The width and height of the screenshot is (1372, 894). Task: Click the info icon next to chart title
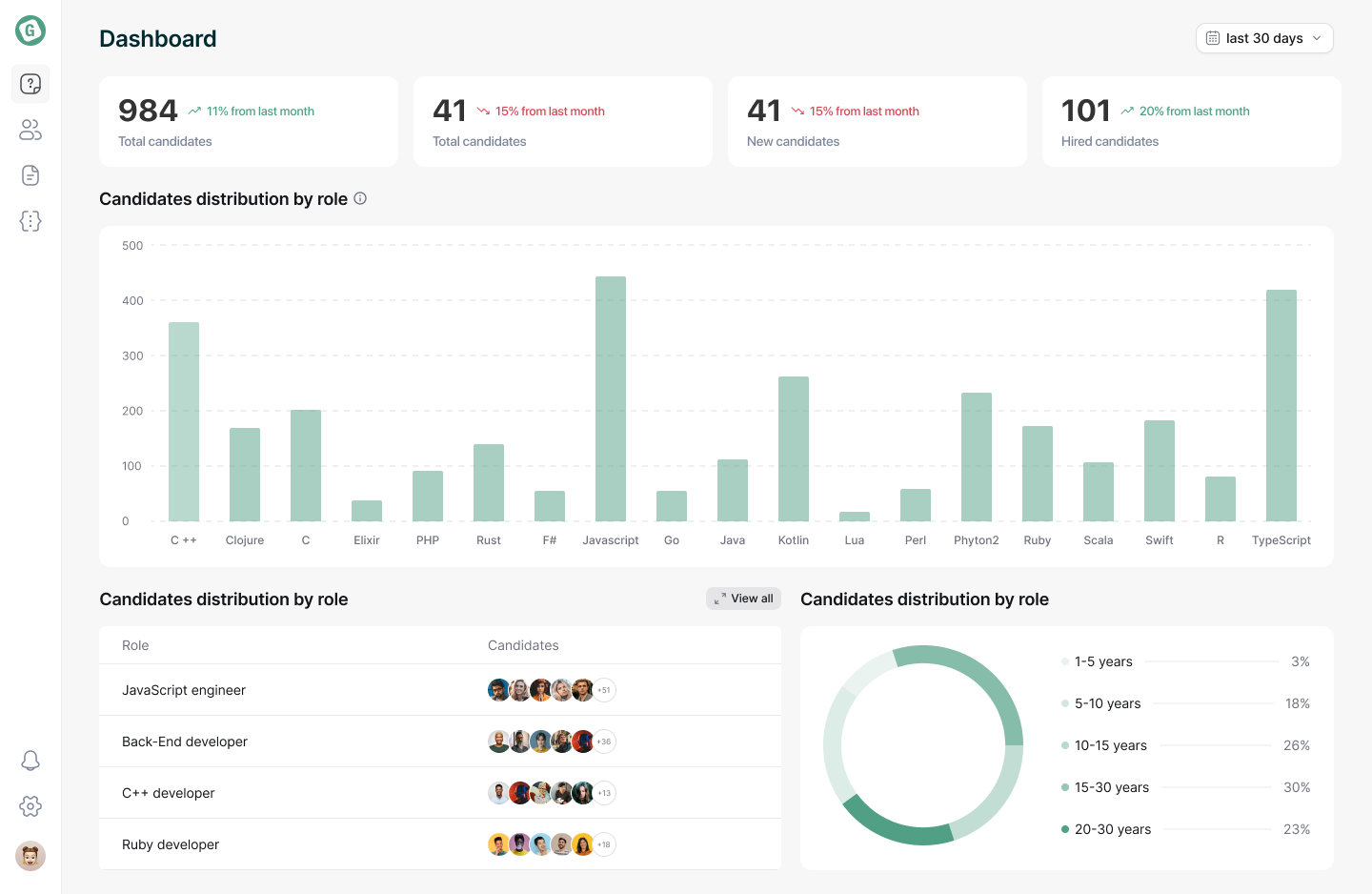pos(359,198)
